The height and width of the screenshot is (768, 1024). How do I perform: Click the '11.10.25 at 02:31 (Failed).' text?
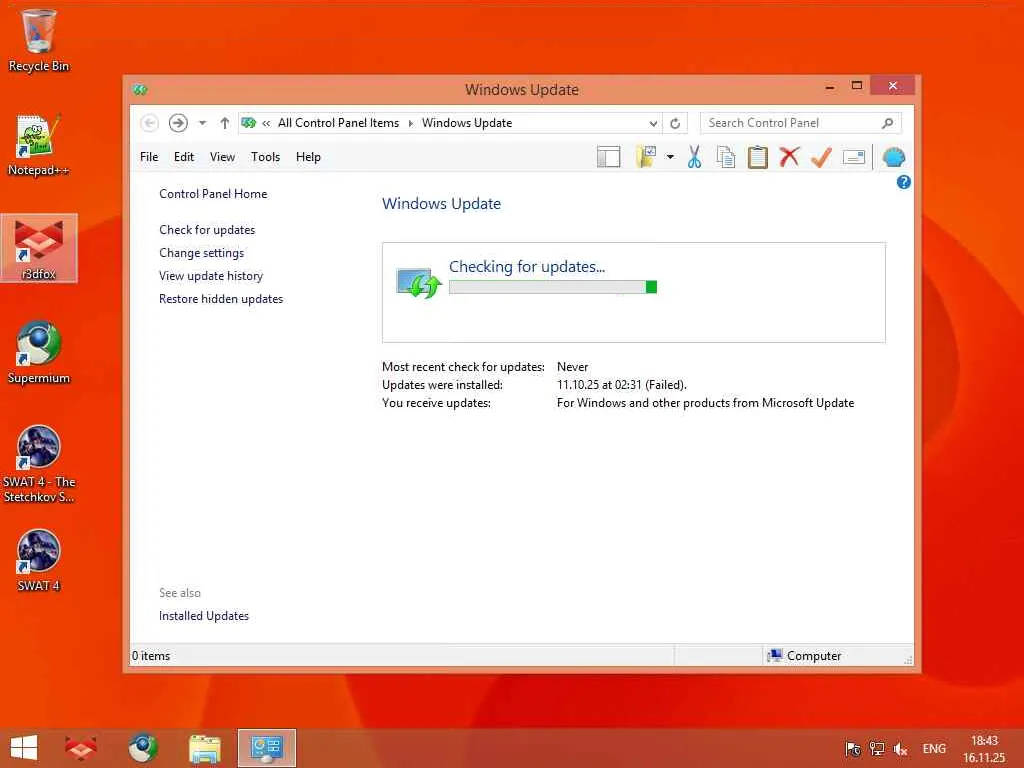(621, 385)
